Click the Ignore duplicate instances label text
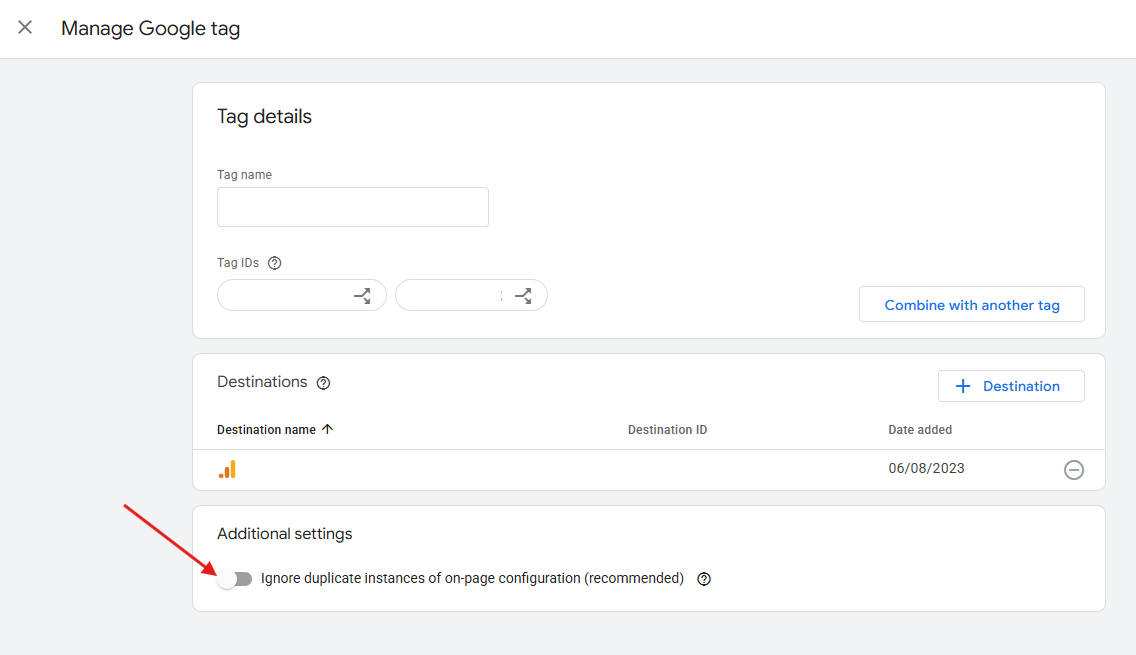The image size is (1136, 655). [x=472, y=578]
